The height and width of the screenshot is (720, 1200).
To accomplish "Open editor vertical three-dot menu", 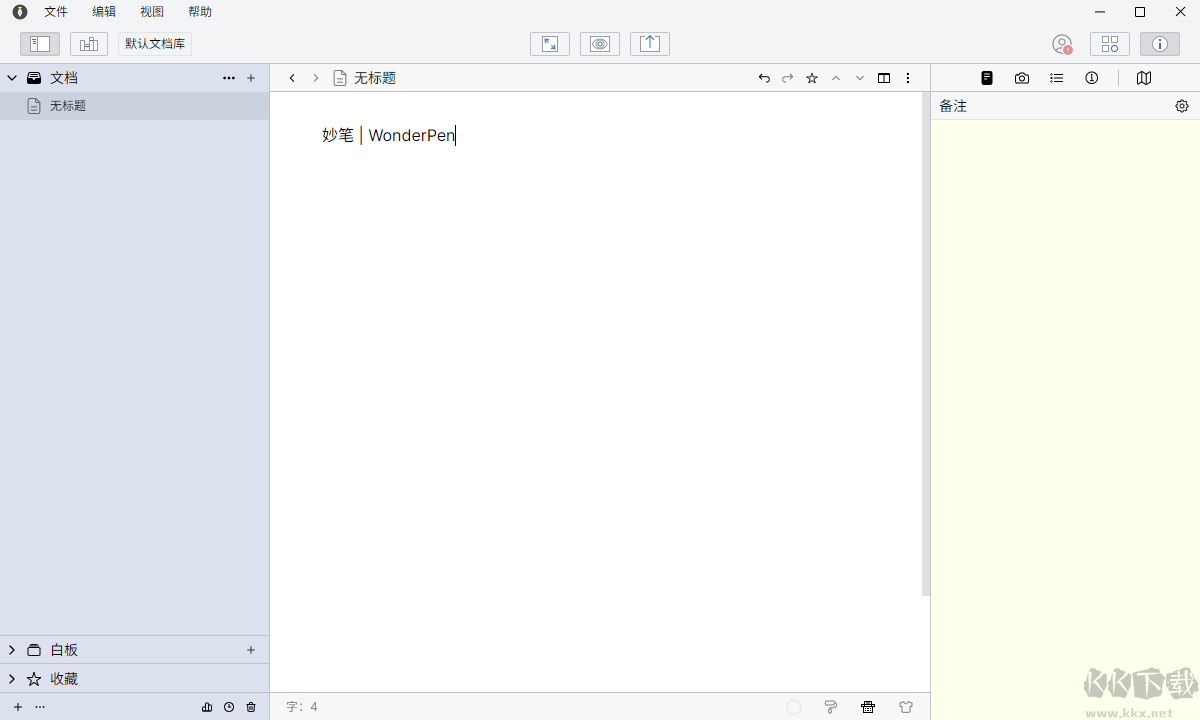I will (908, 78).
